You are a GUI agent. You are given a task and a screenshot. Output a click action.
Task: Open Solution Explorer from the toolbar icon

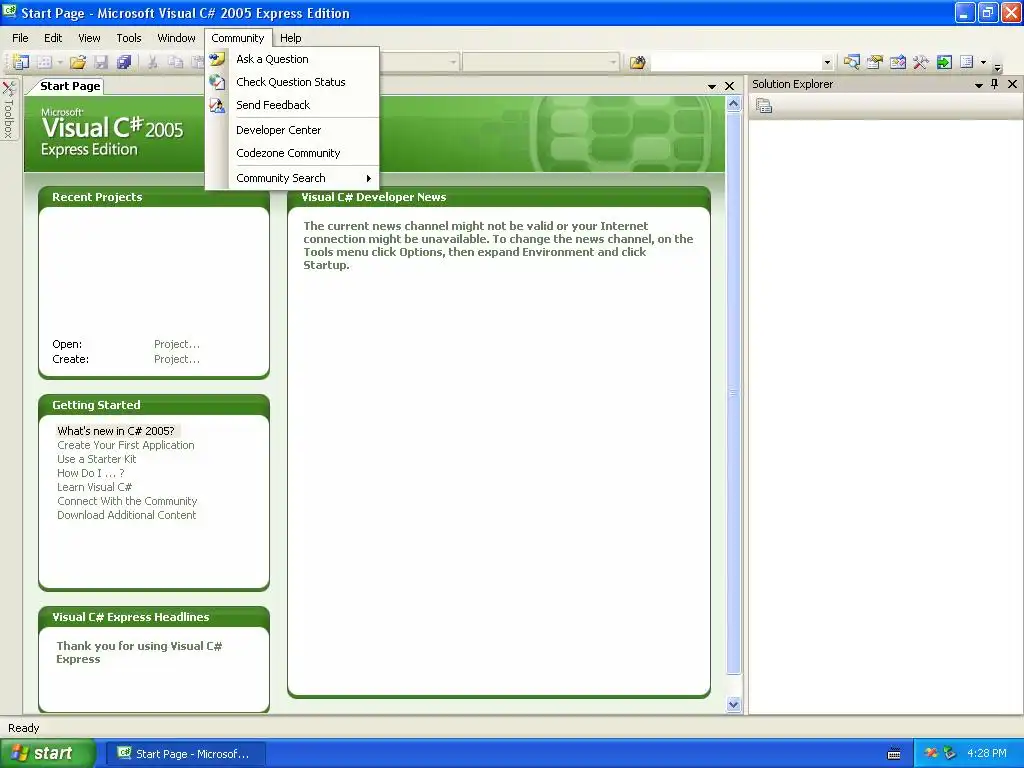[x=852, y=62]
